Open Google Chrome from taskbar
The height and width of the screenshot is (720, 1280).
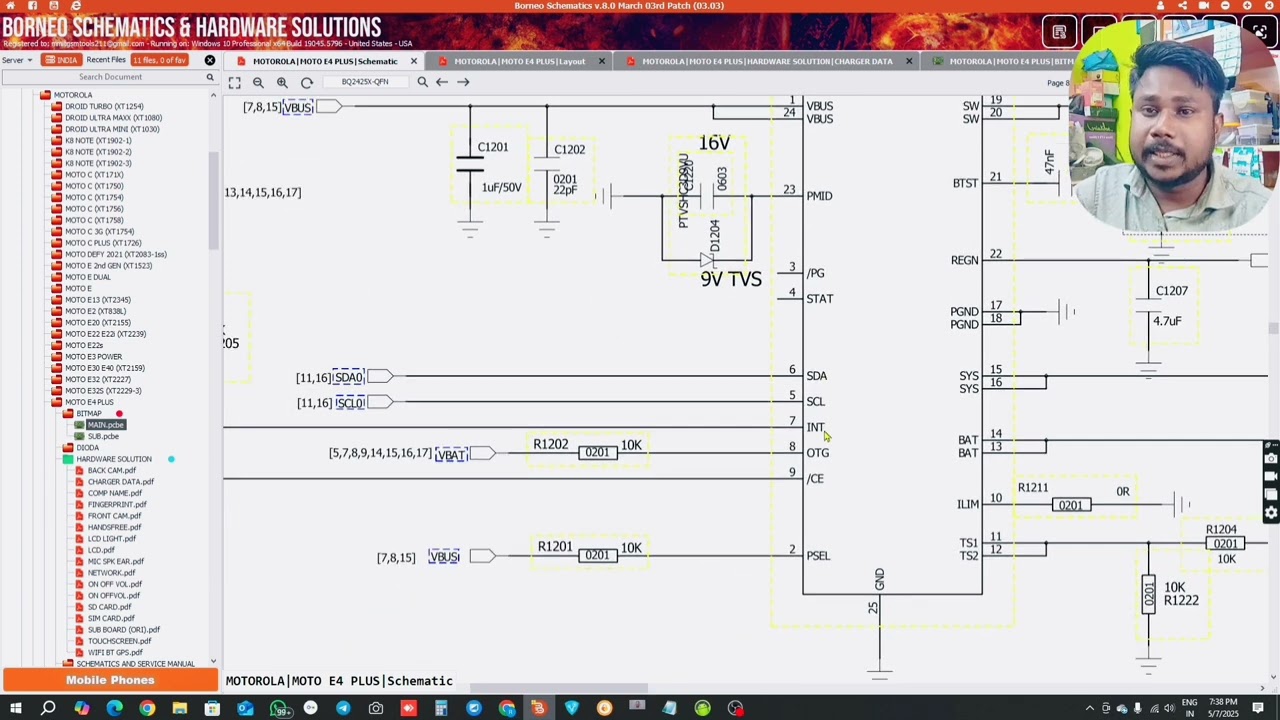pos(147,708)
